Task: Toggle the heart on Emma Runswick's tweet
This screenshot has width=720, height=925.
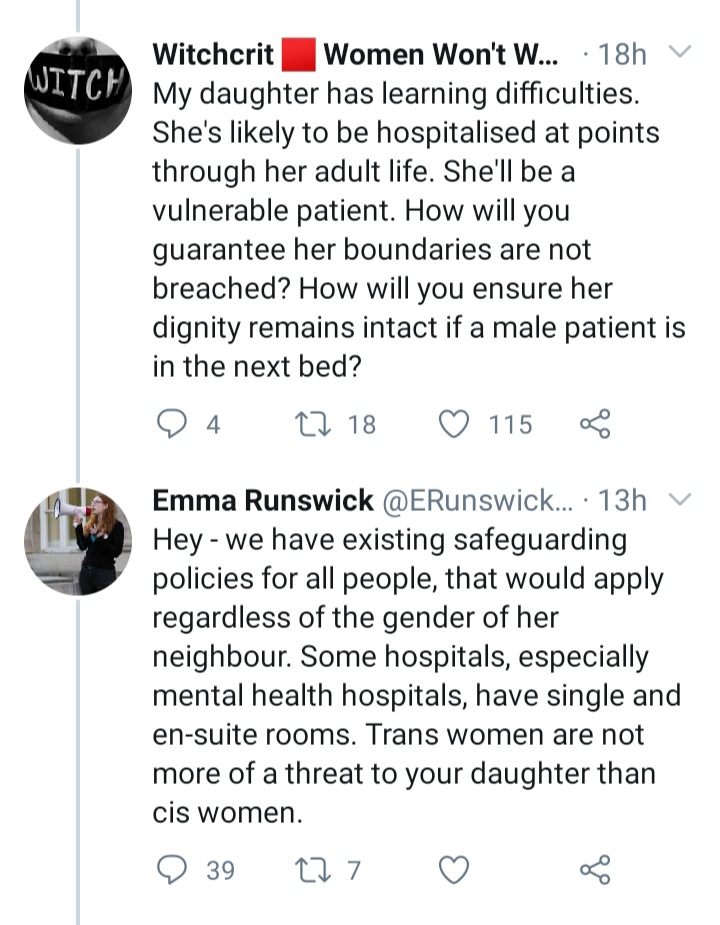Action: point(455,869)
